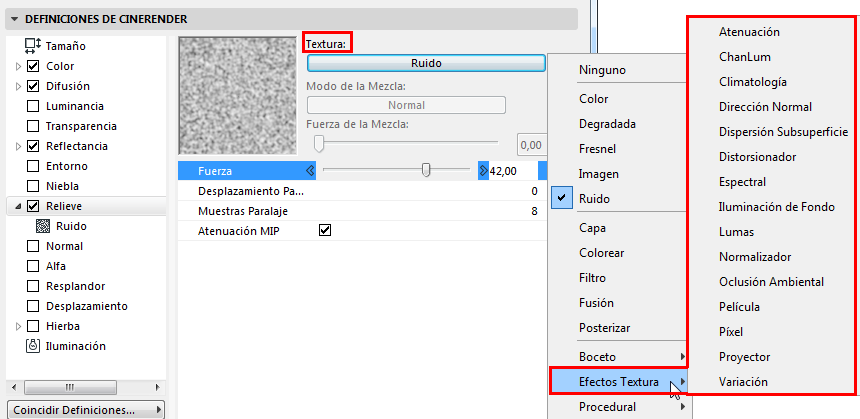The image size is (860, 419).
Task: Click the left keyframe arrow on Fuerza
Action: (310, 171)
